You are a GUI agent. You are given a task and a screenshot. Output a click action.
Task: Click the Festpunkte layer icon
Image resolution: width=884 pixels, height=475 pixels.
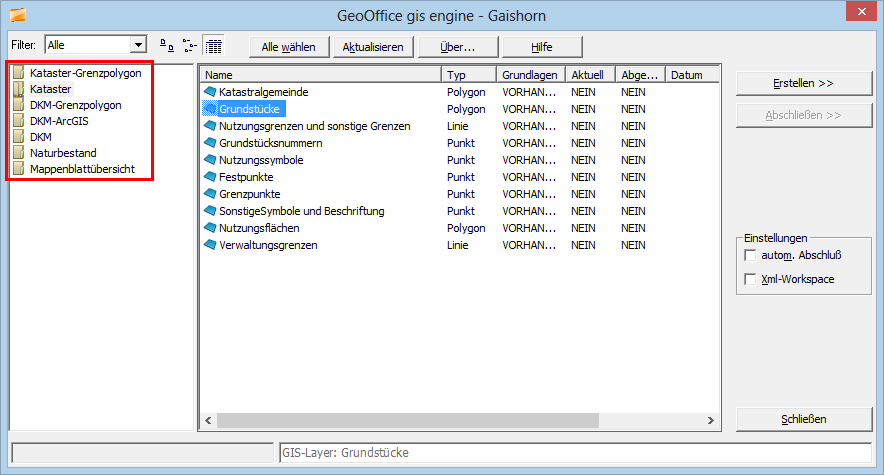coord(210,176)
